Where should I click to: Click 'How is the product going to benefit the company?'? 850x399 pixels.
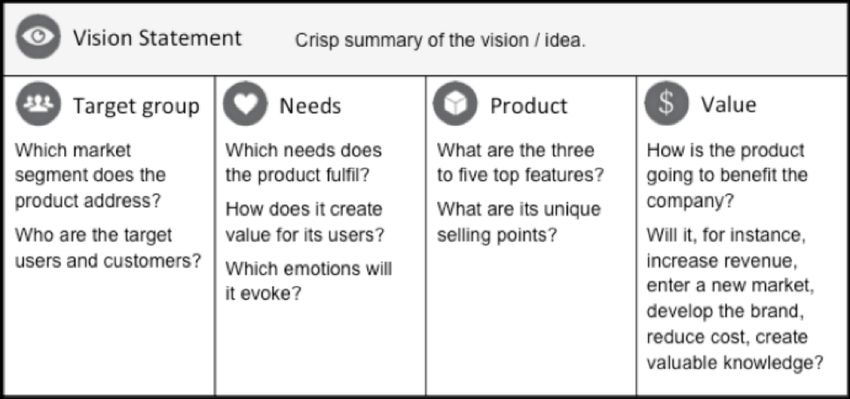(x=727, y=175)
